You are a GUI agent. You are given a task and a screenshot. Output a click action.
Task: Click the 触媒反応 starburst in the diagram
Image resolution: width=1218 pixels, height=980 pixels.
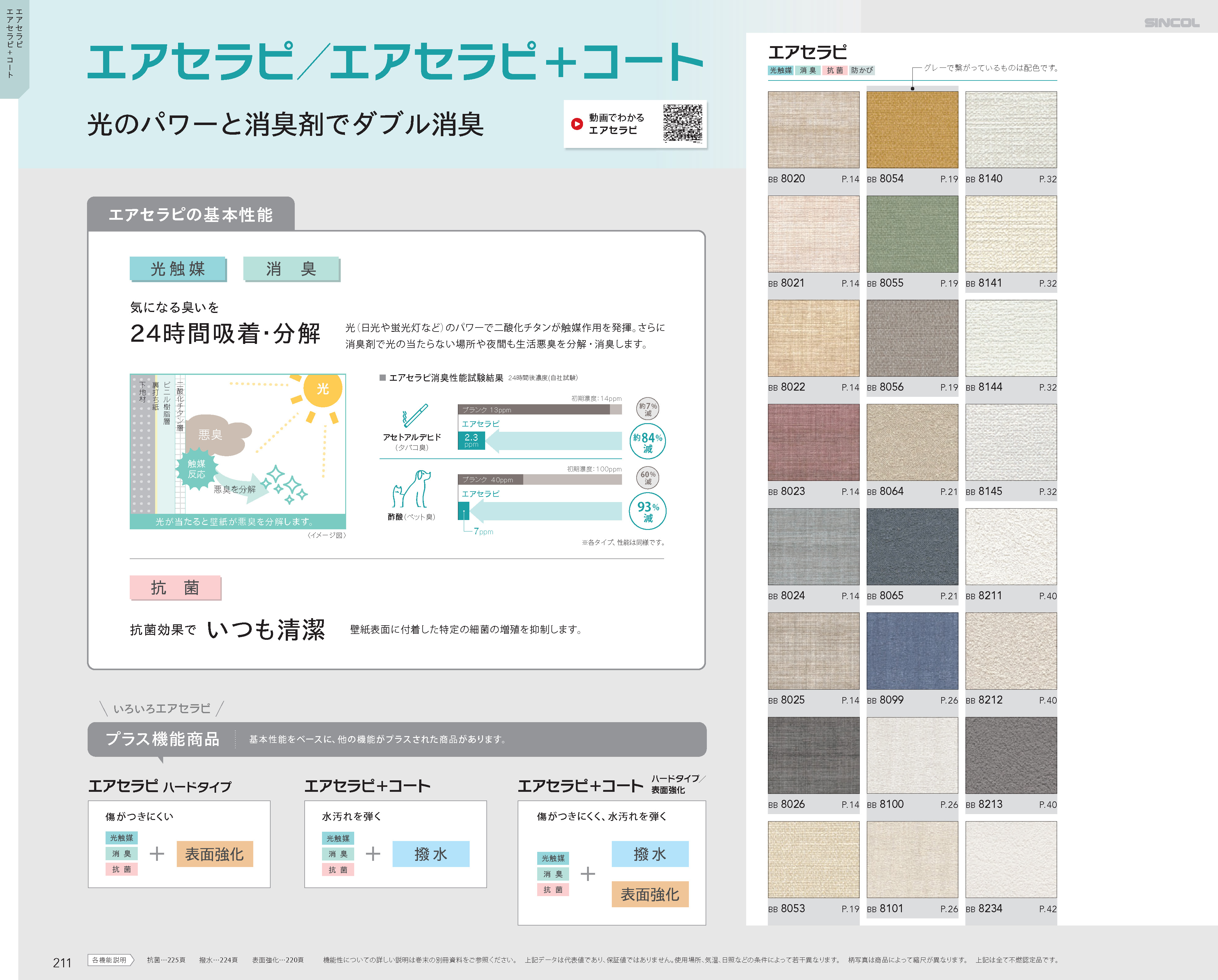pos(197,469)
